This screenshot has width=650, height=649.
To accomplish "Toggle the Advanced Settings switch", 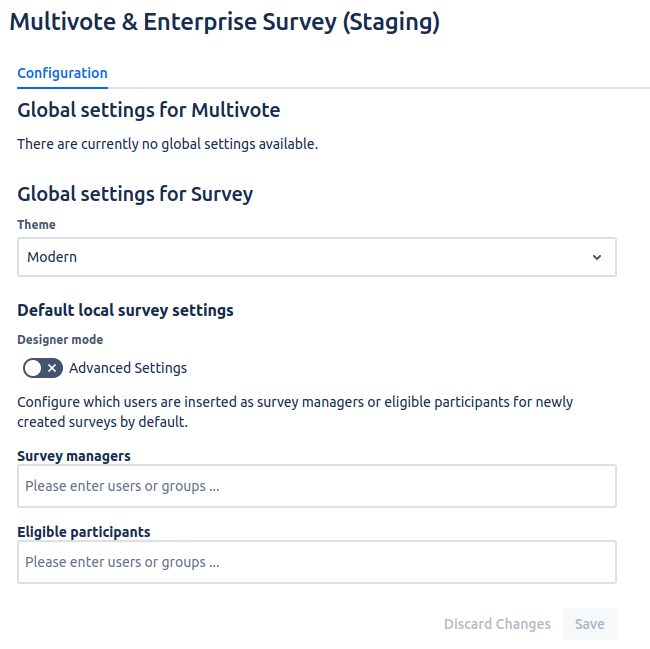I will click(43, 368).
